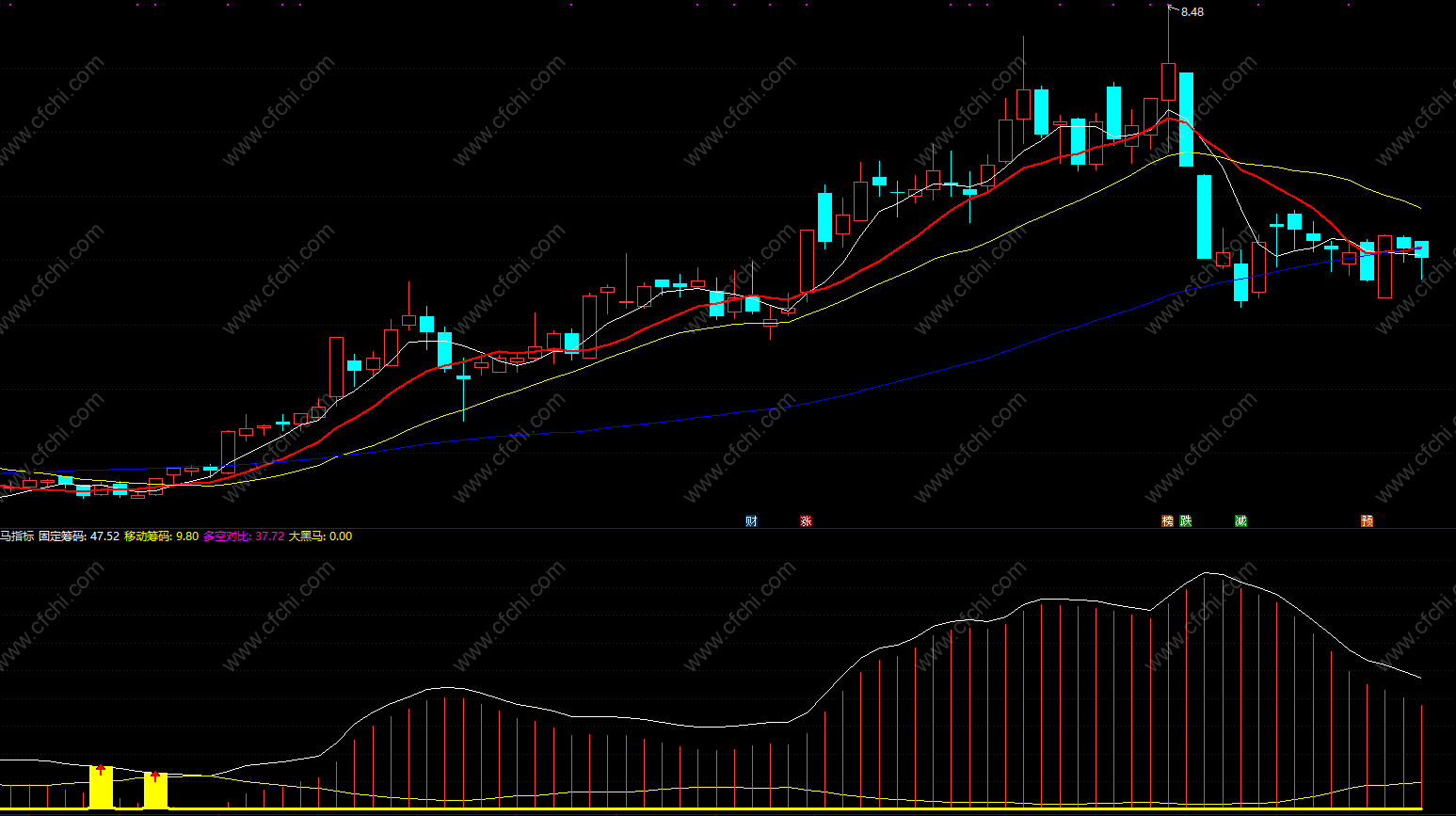Click the first yellow buy-signal bar
The width and height of the screenshot is (1456, 816).
coord(101,787)
